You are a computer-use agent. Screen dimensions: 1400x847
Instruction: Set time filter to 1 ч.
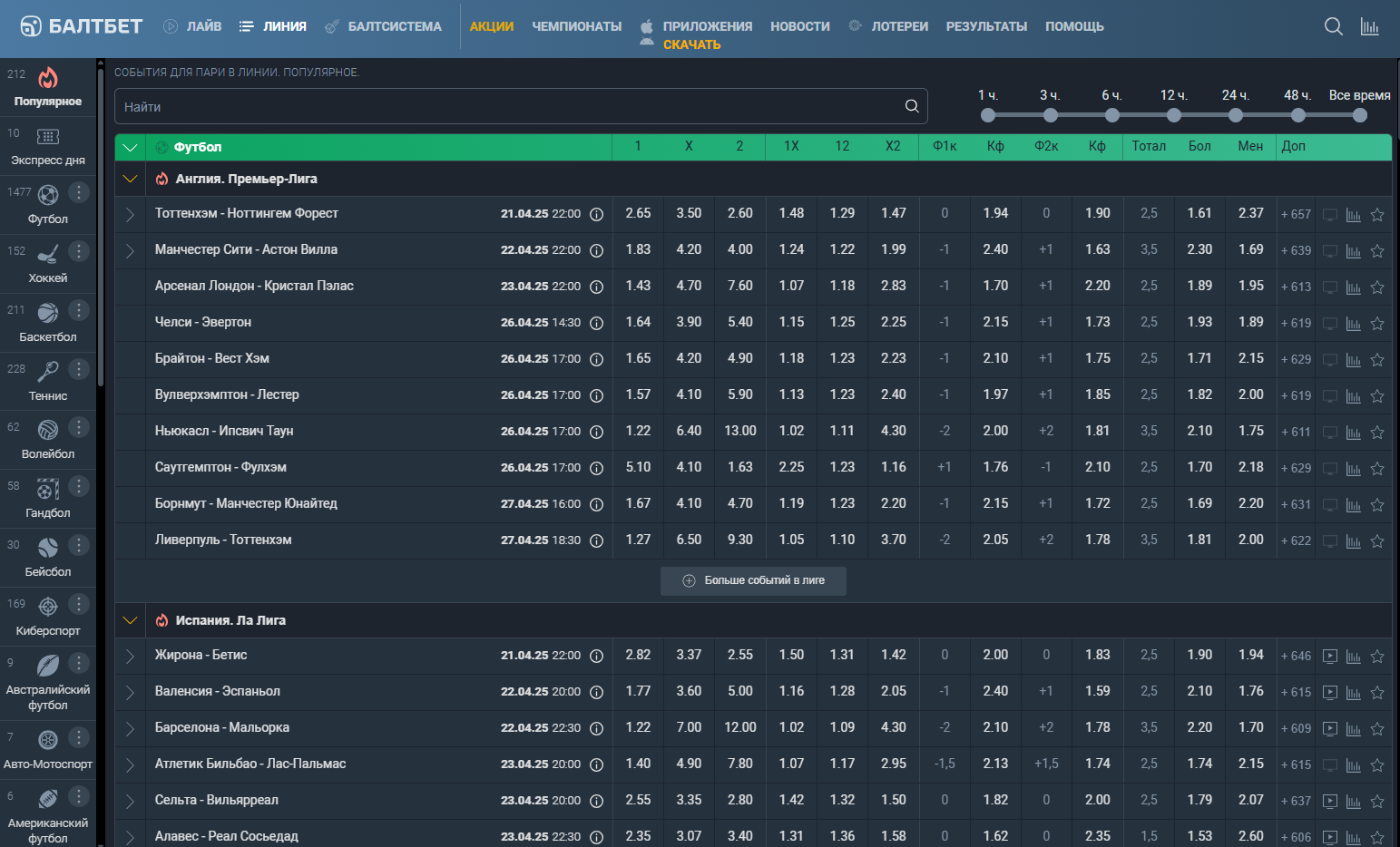coord(988,115)
